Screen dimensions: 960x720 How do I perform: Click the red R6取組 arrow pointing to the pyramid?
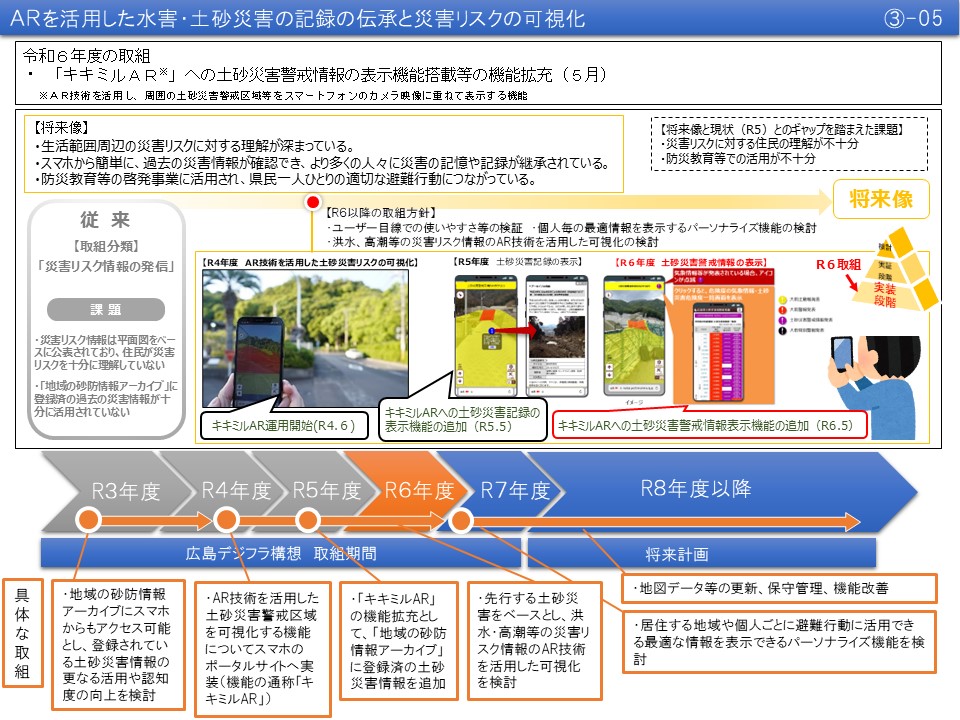point(854,284)
